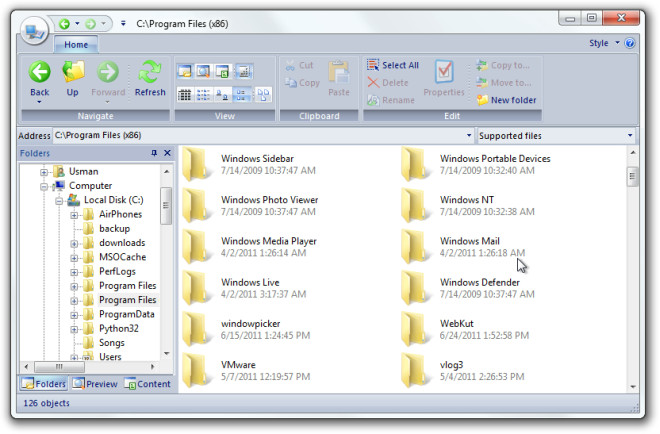
Task: Select the Windows NT folder icon
Action: 415,206
